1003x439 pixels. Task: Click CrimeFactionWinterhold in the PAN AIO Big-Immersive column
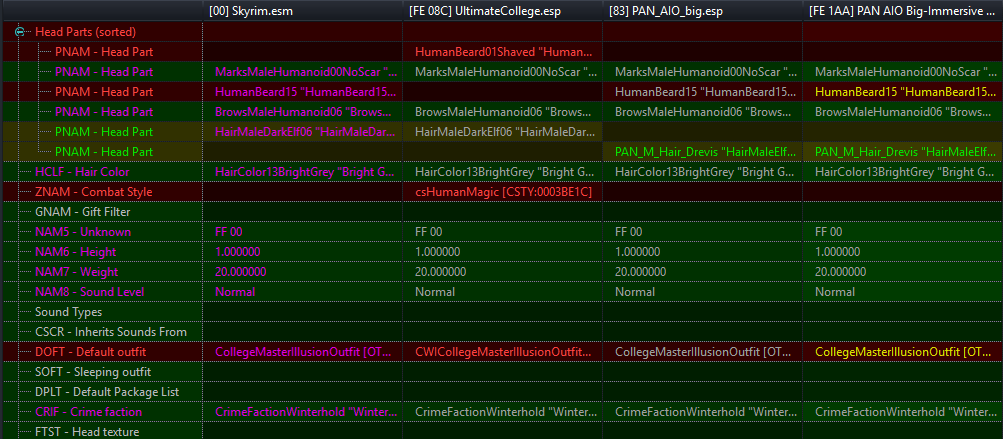pos(905,411)
